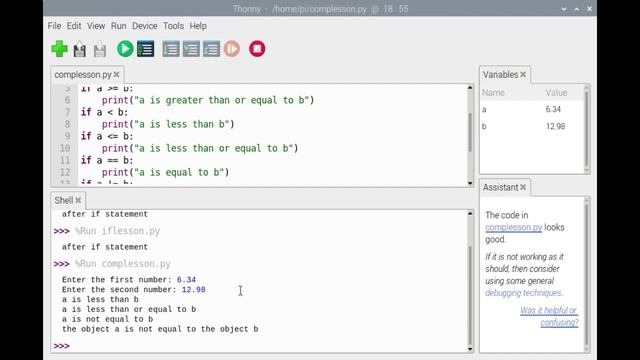Click the Step over debug icon

[x=171, y=49]
